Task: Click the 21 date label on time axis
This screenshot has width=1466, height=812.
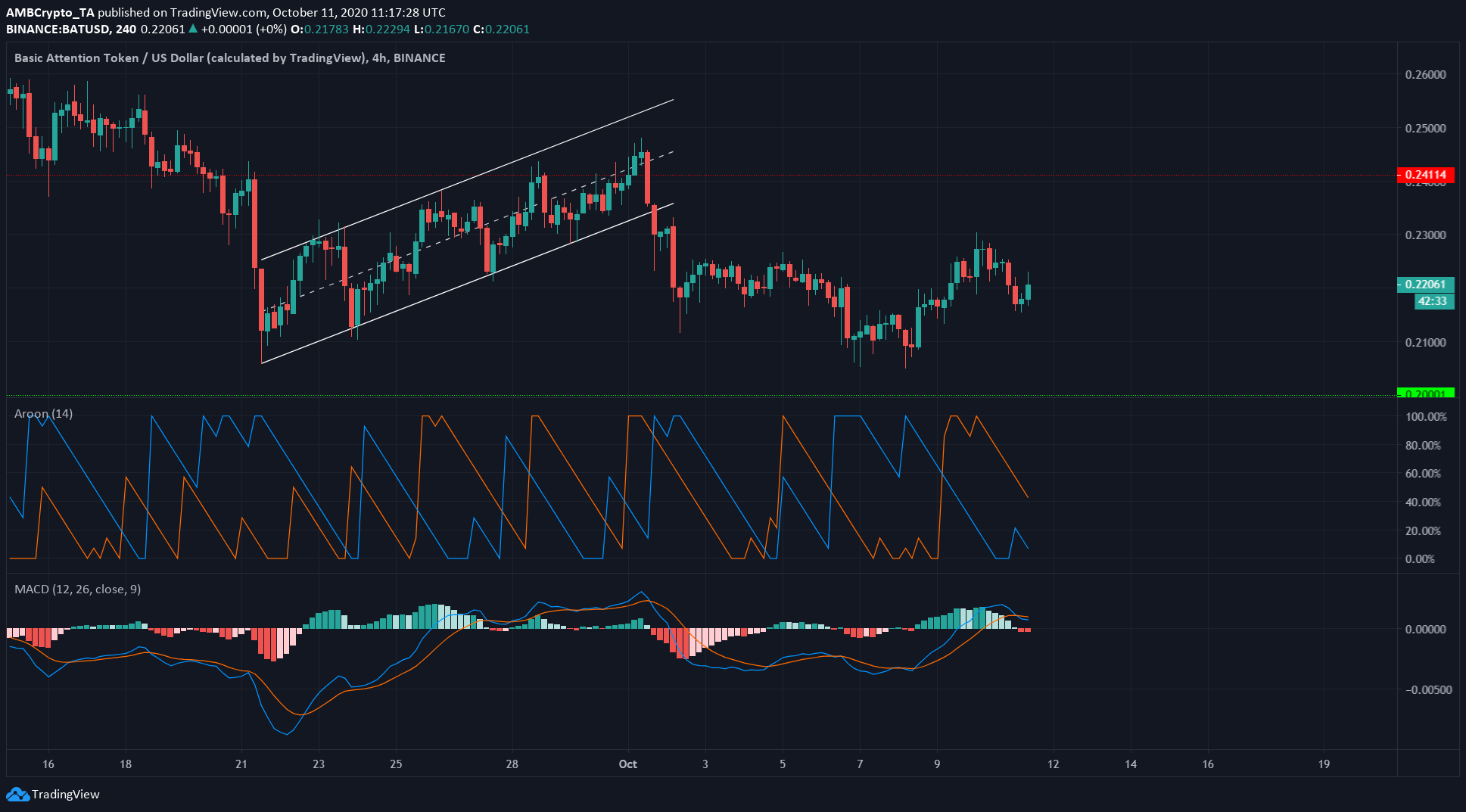Action: 241,764
